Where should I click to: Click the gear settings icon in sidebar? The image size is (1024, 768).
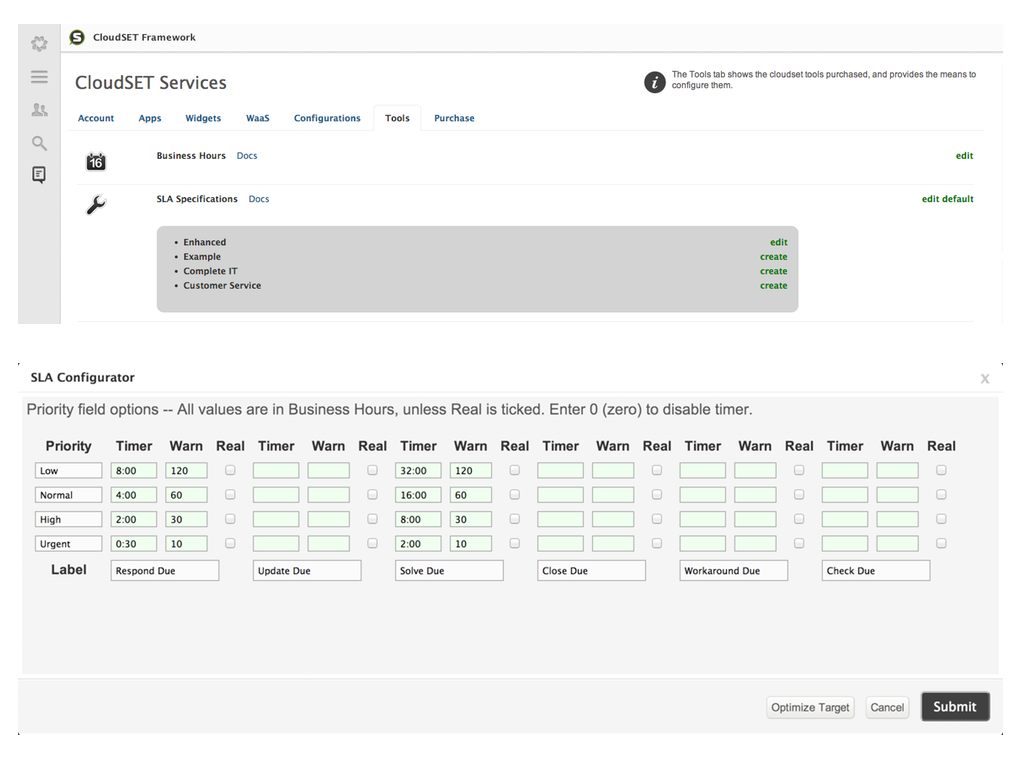(x=39, y=44)
